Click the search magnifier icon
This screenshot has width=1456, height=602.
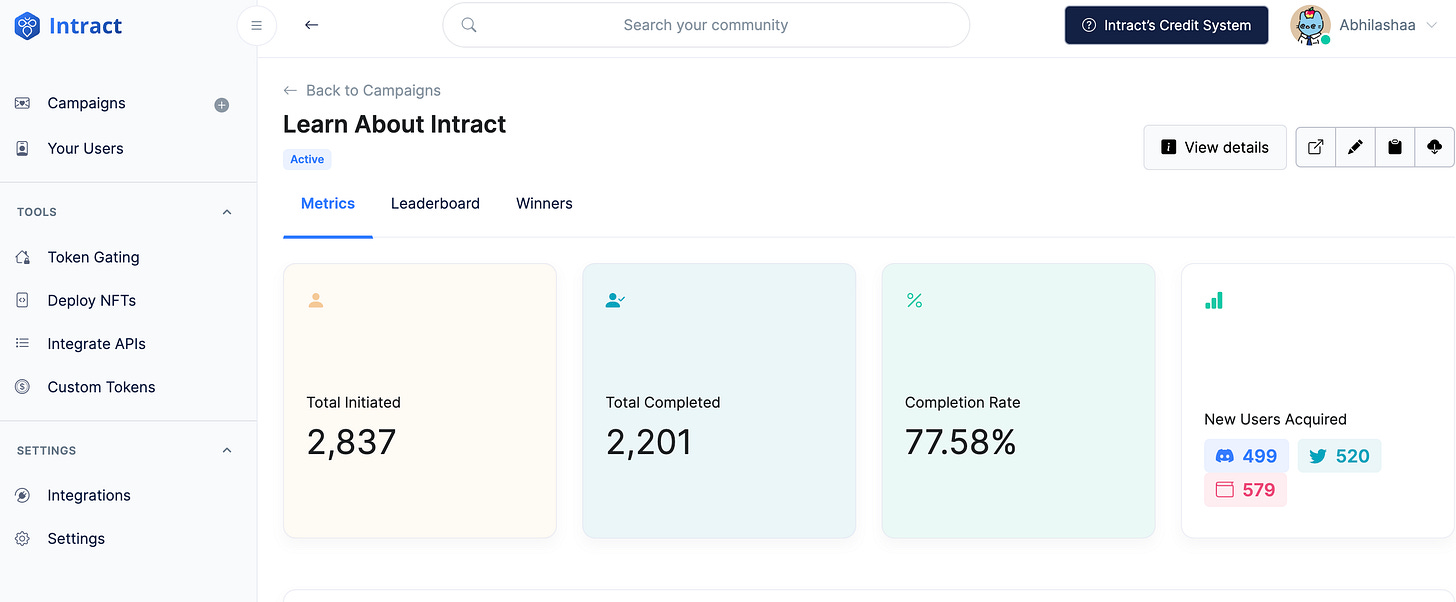coord(469,25)
